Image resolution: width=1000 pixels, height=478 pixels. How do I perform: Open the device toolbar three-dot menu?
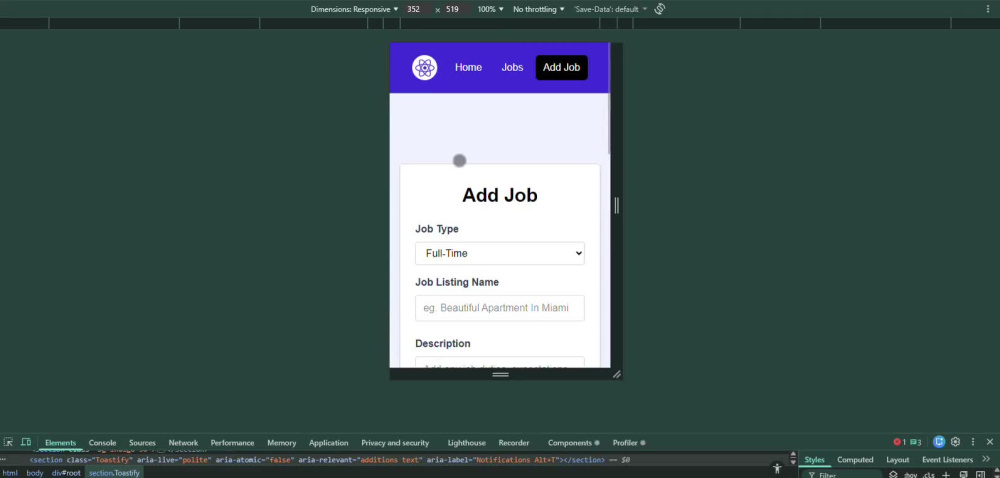click(x=989, y=9)
